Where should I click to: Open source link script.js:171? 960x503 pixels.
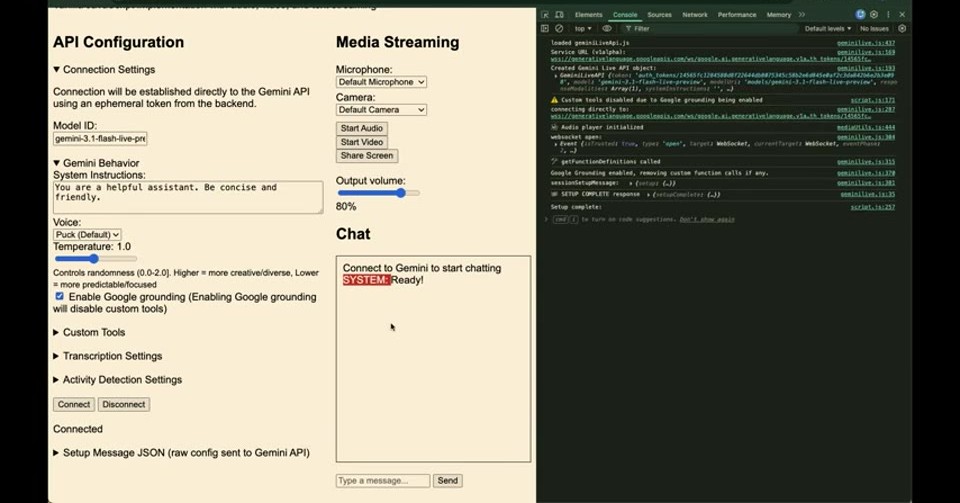[872, 100]
